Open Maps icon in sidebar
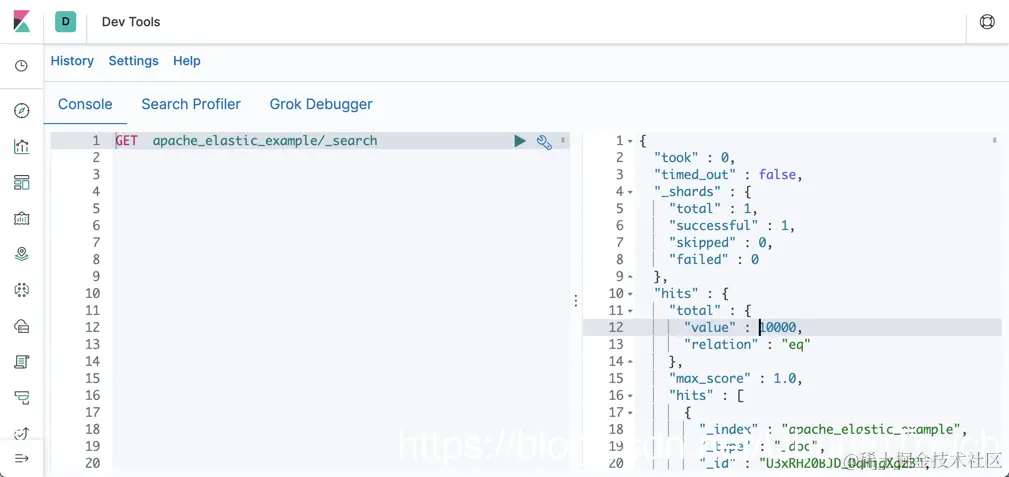 pos(22,254)
